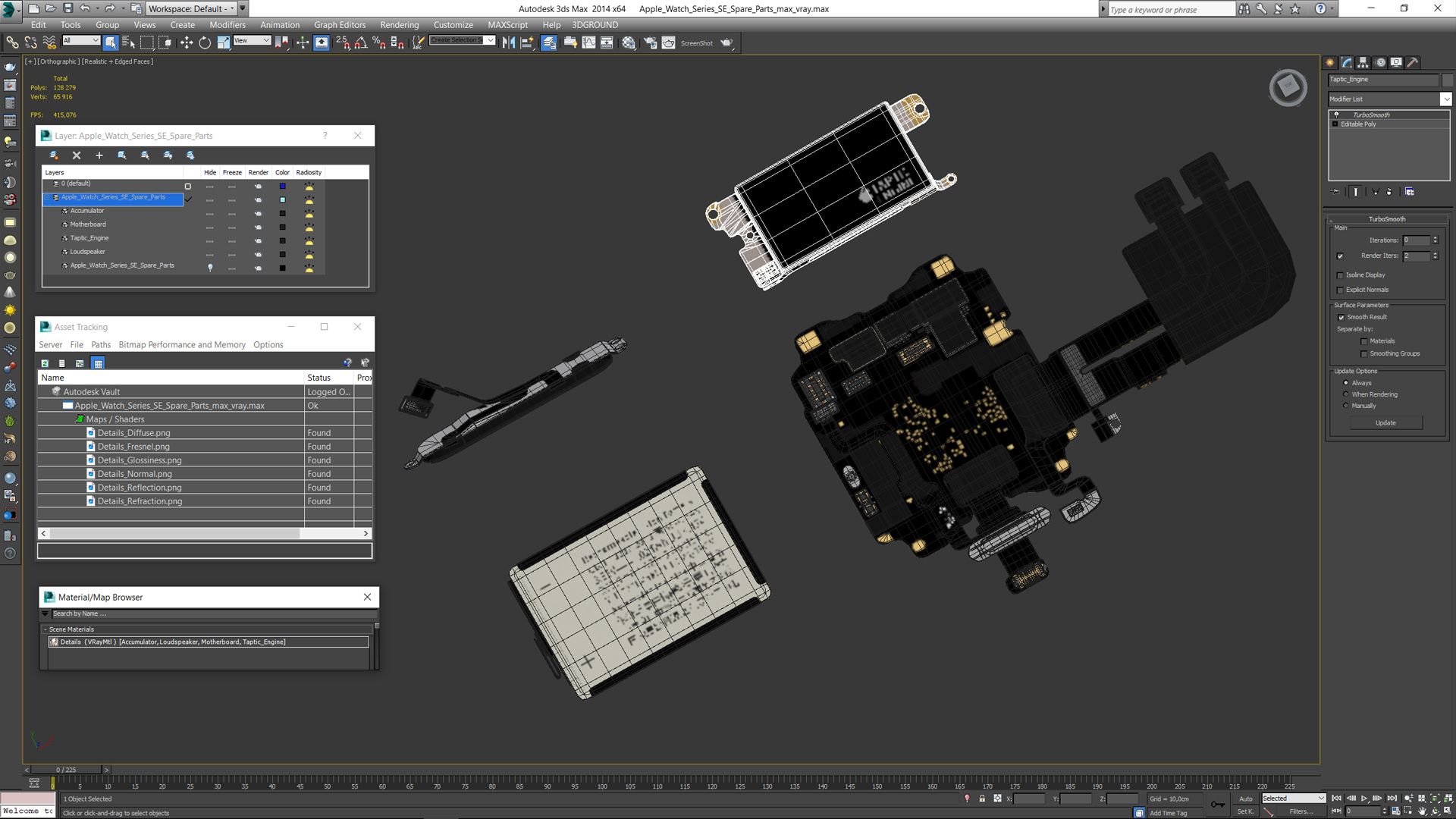Toggle Smooth Result checkbox

[x=1341, y=318]
